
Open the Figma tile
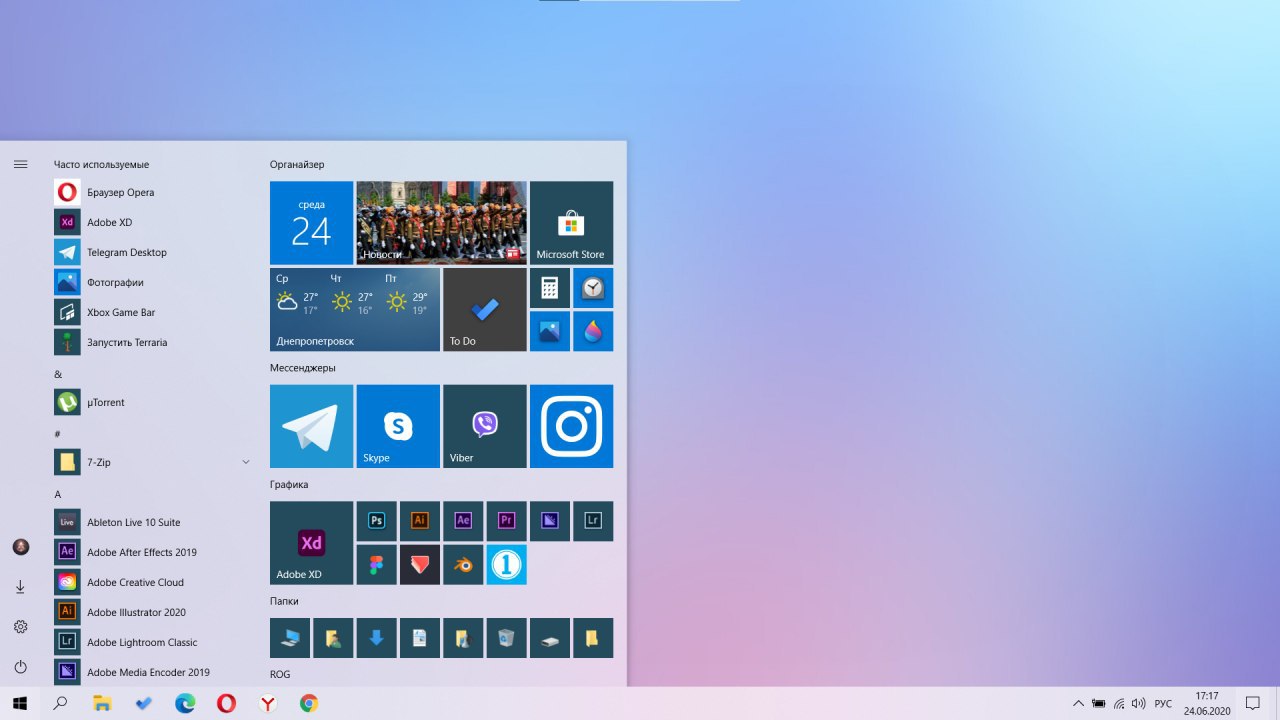(377, 565)
